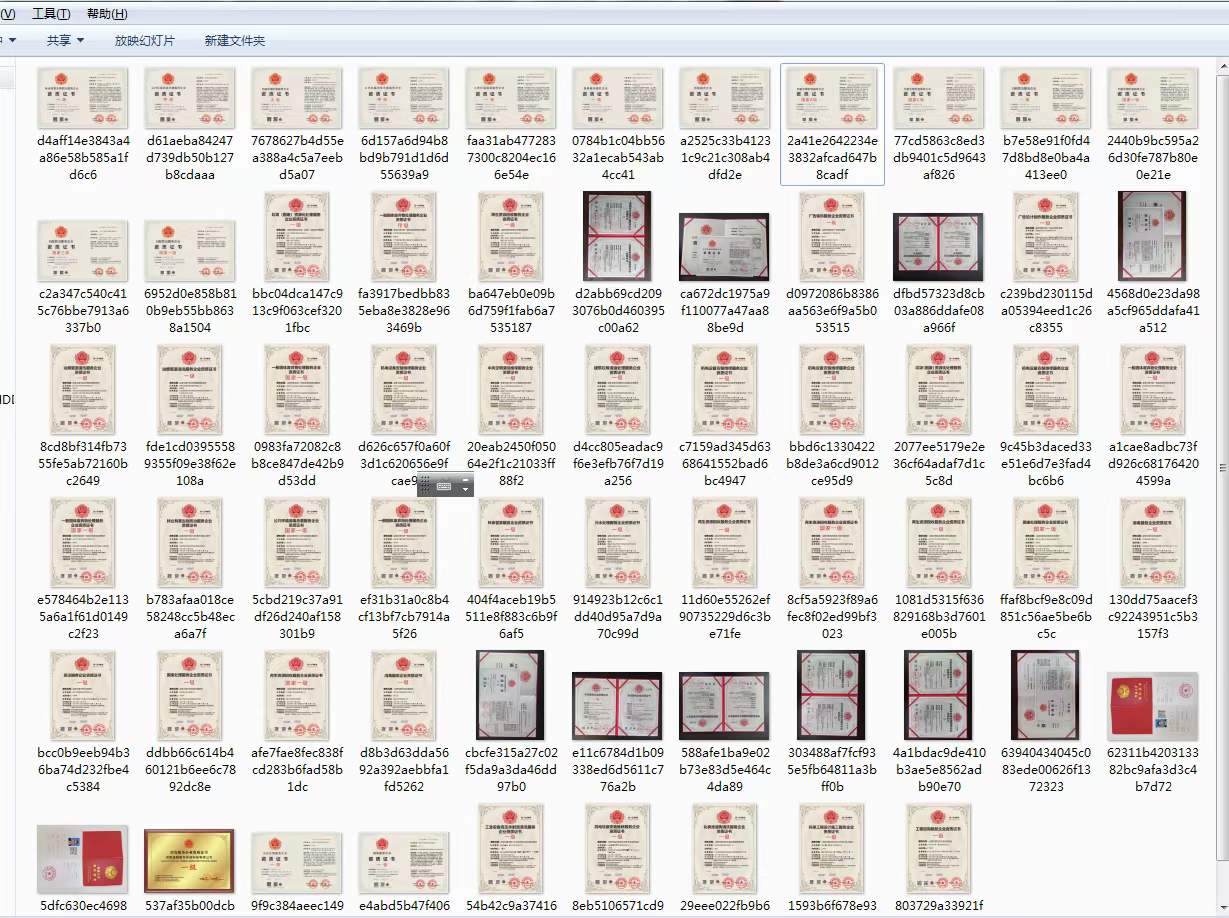Select the red booklet image 62311b4203133
This screenshot has height=918, width=1229.
coord(1152,706)
